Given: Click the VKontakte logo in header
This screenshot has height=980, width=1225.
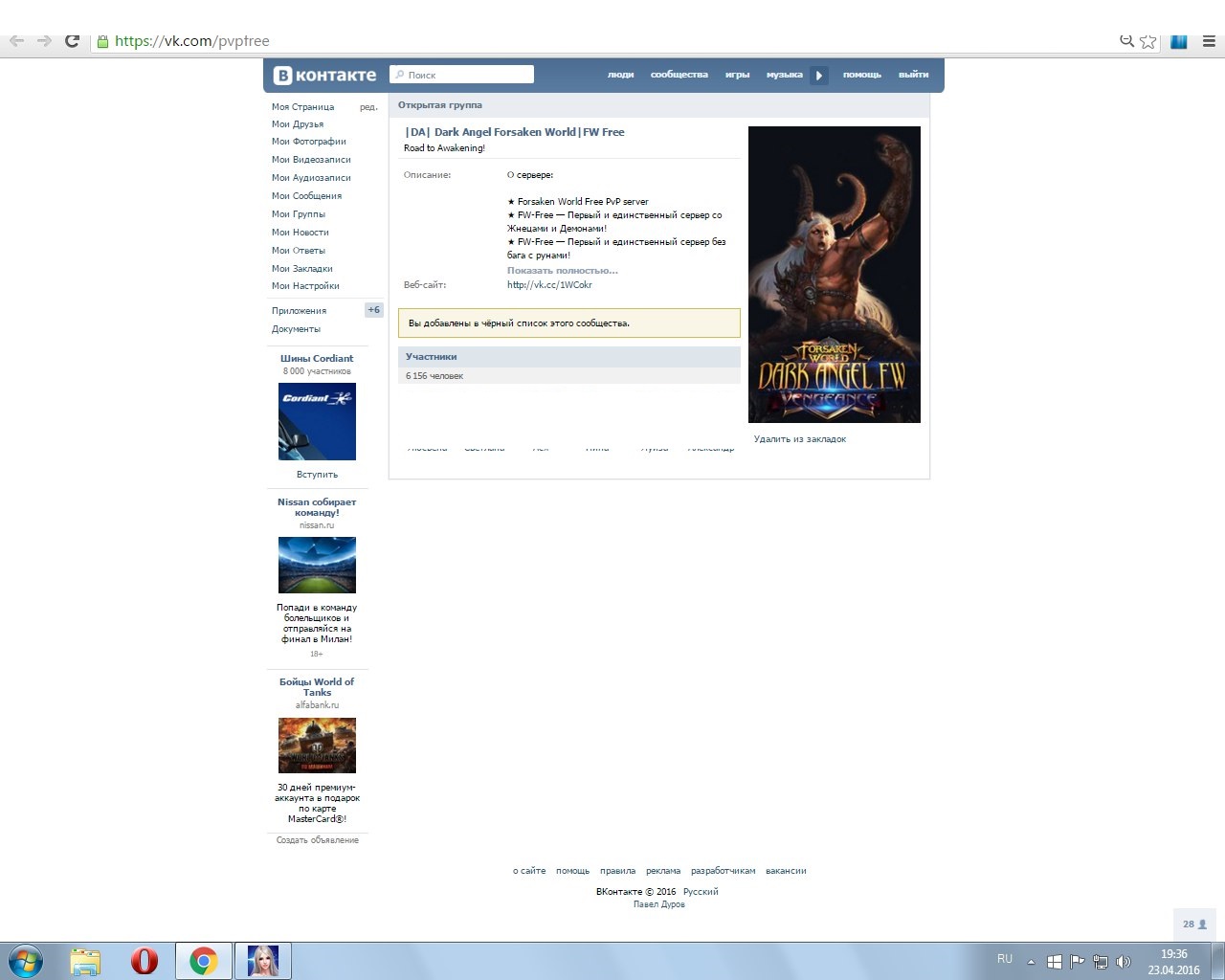Looking at the screenshot, I should click(324, 76).
